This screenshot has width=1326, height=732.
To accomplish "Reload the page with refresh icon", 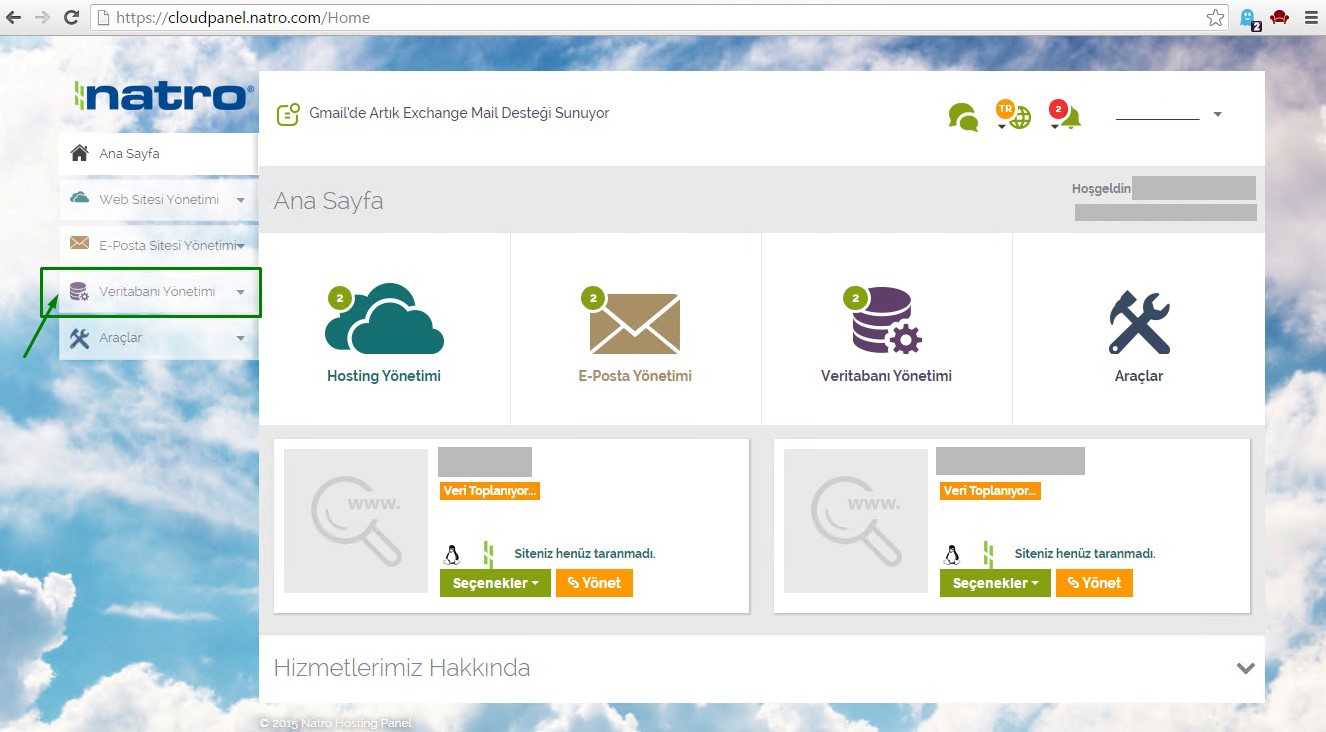I will click(71, 17).
